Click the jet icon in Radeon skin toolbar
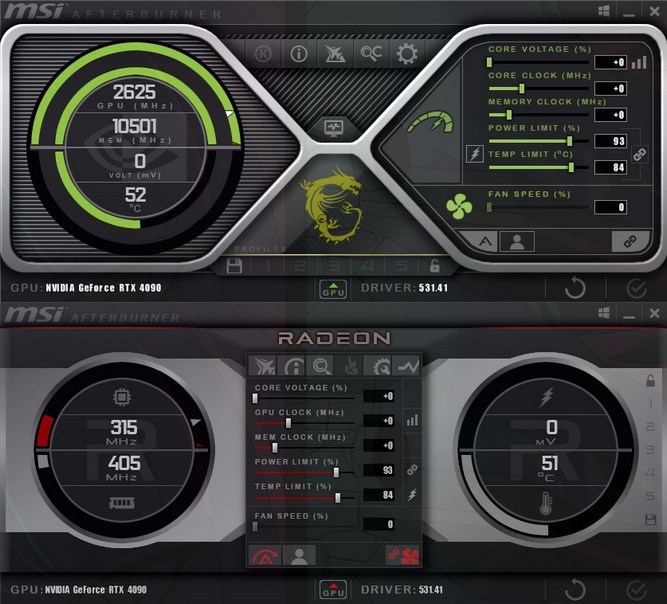667x604 pixels. tap(263, 366)
